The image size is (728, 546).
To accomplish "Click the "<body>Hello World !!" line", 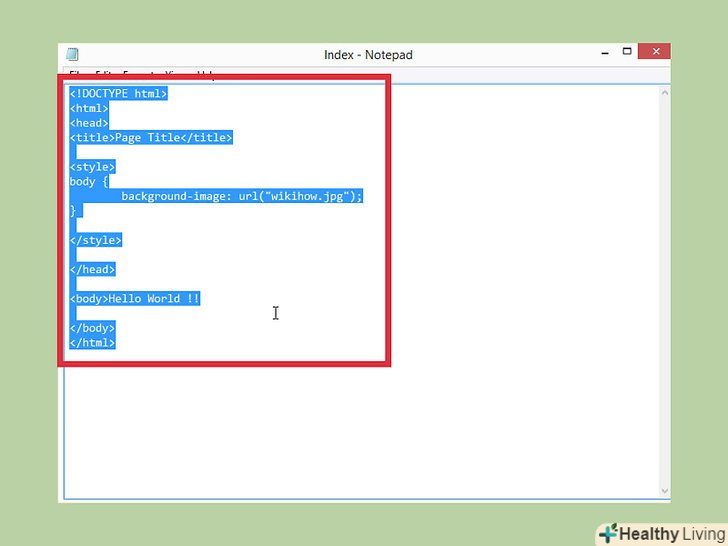I will [135, 299].
